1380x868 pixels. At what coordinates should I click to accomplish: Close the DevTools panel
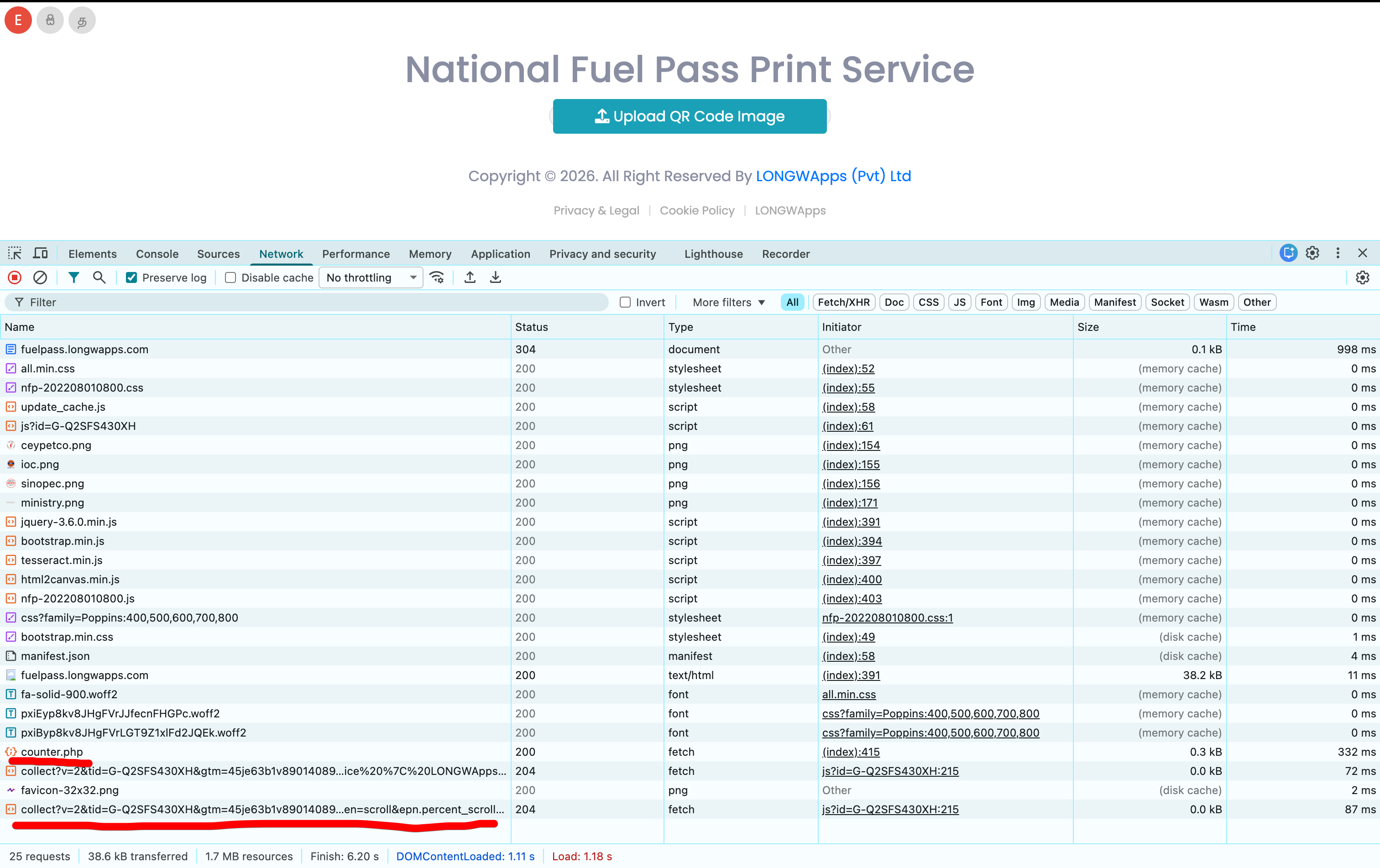1363,253
